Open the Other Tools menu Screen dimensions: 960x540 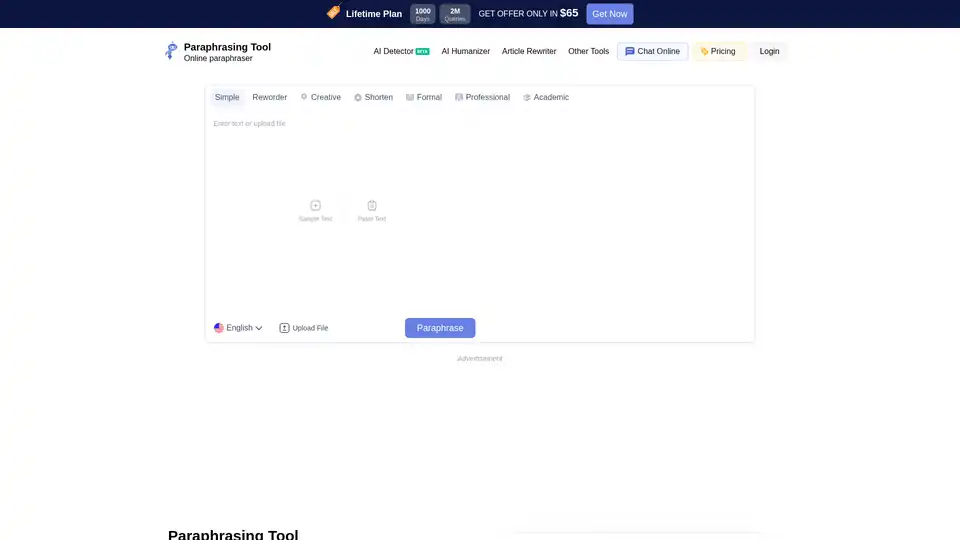point(588,51)
